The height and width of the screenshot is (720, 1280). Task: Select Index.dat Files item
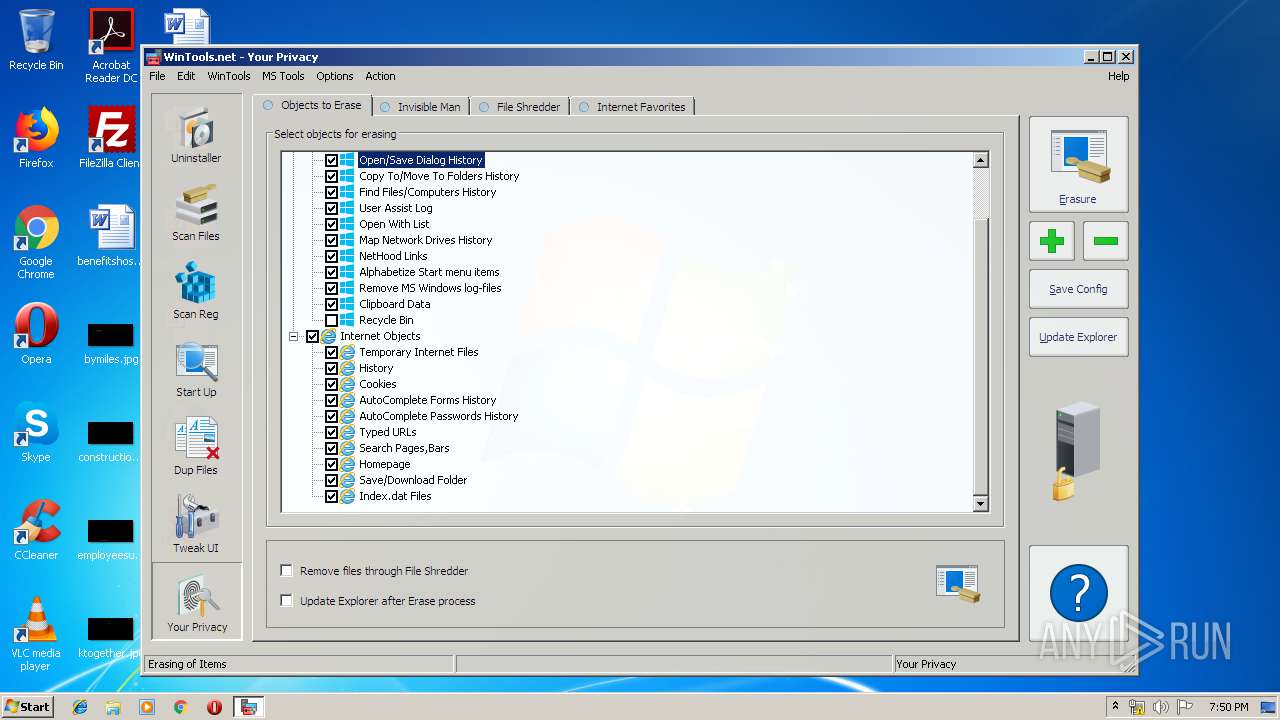pos(395,496)
